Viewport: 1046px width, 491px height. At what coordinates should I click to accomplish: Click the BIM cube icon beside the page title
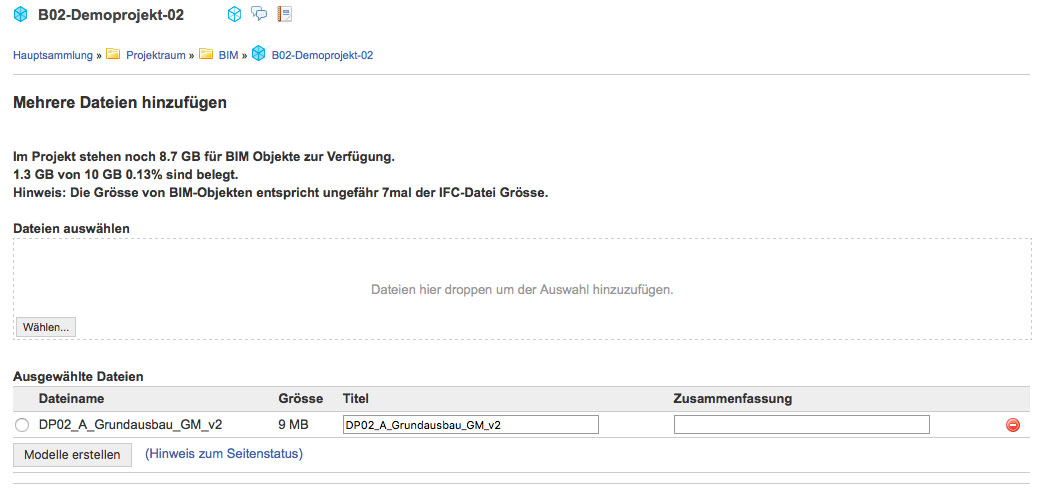(21, 14)
